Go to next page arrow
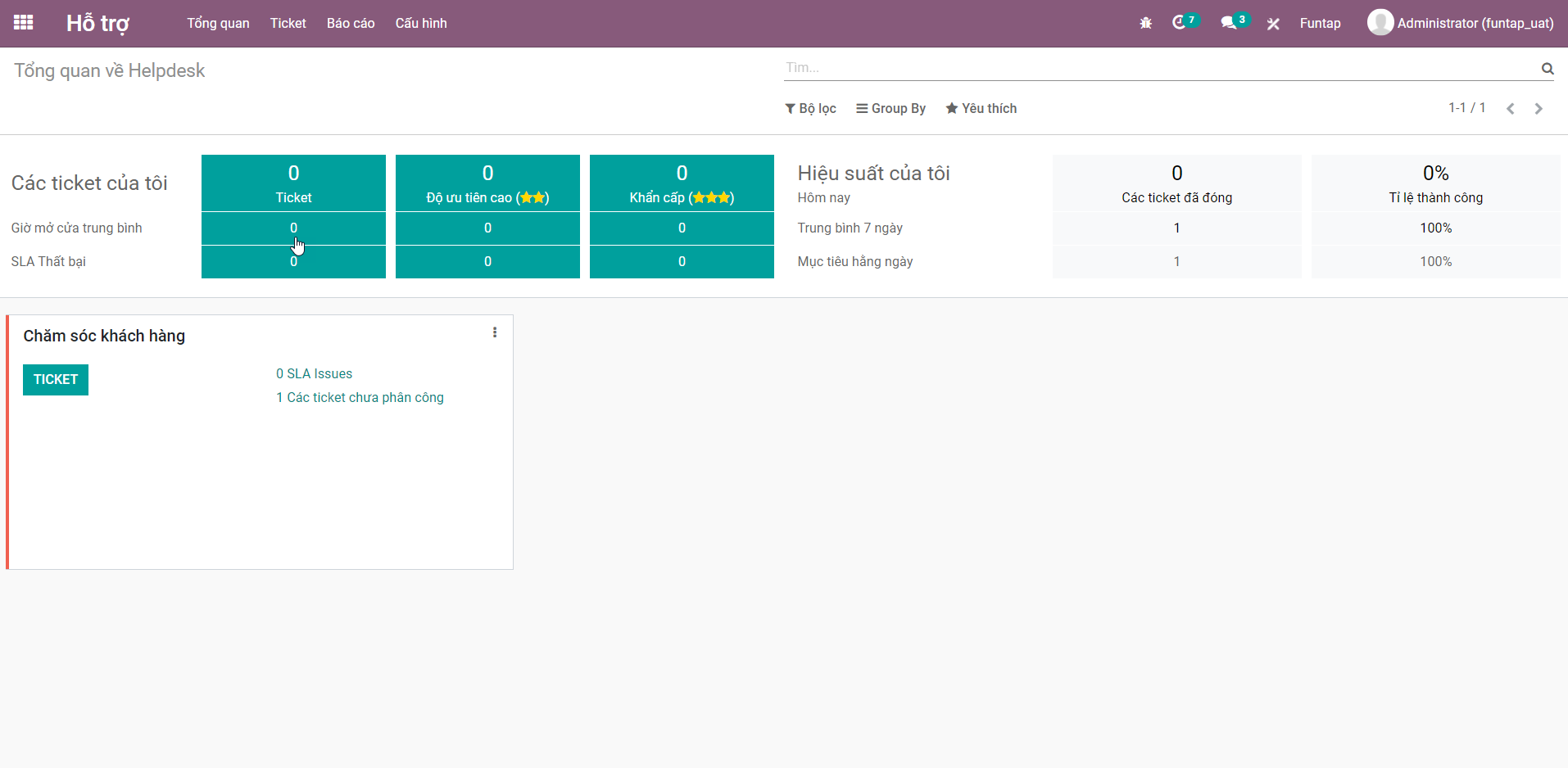 point(1538,109)
